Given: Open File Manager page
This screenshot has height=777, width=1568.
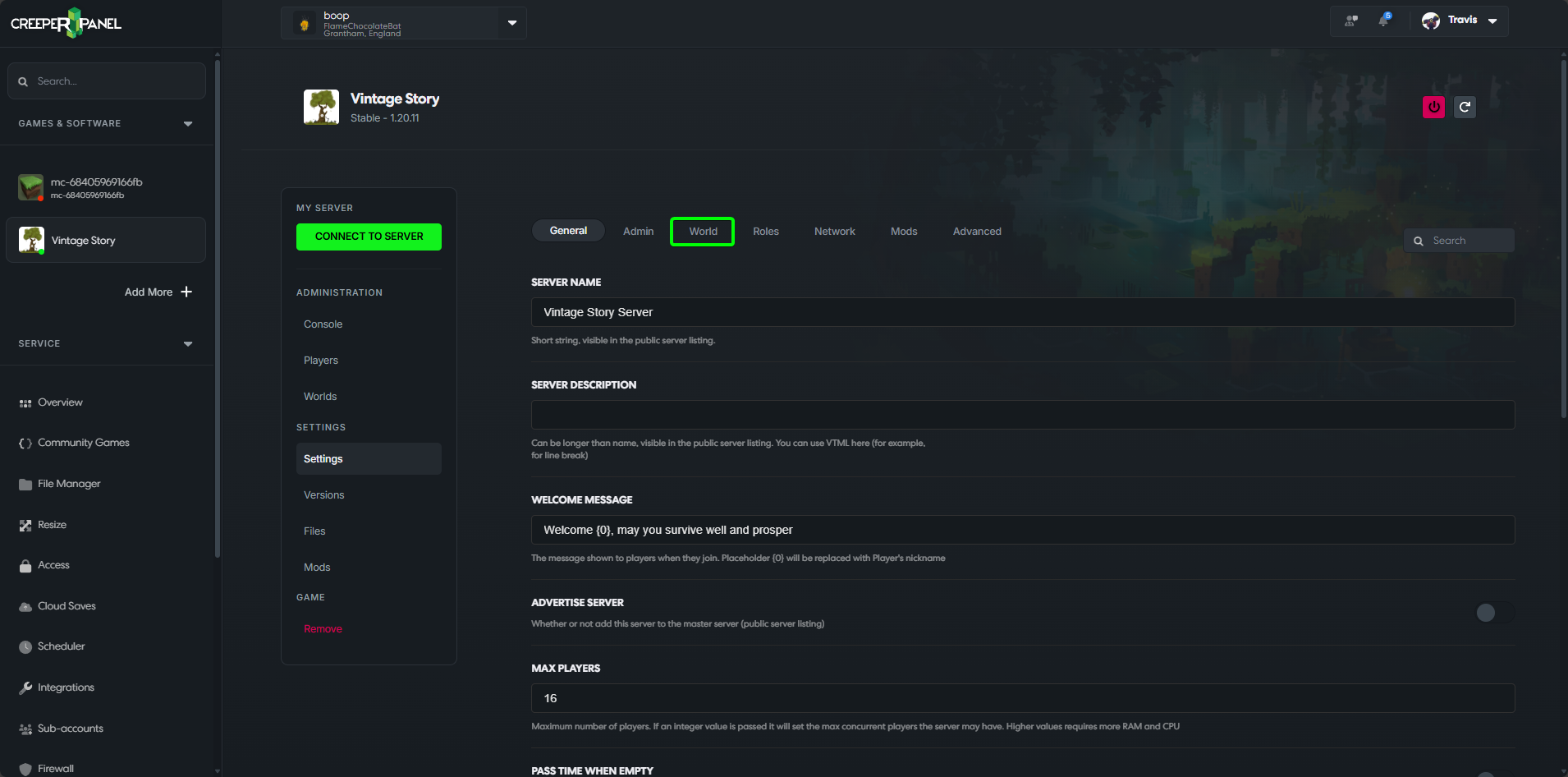Looking at the screenshot, I should [69, 484].
